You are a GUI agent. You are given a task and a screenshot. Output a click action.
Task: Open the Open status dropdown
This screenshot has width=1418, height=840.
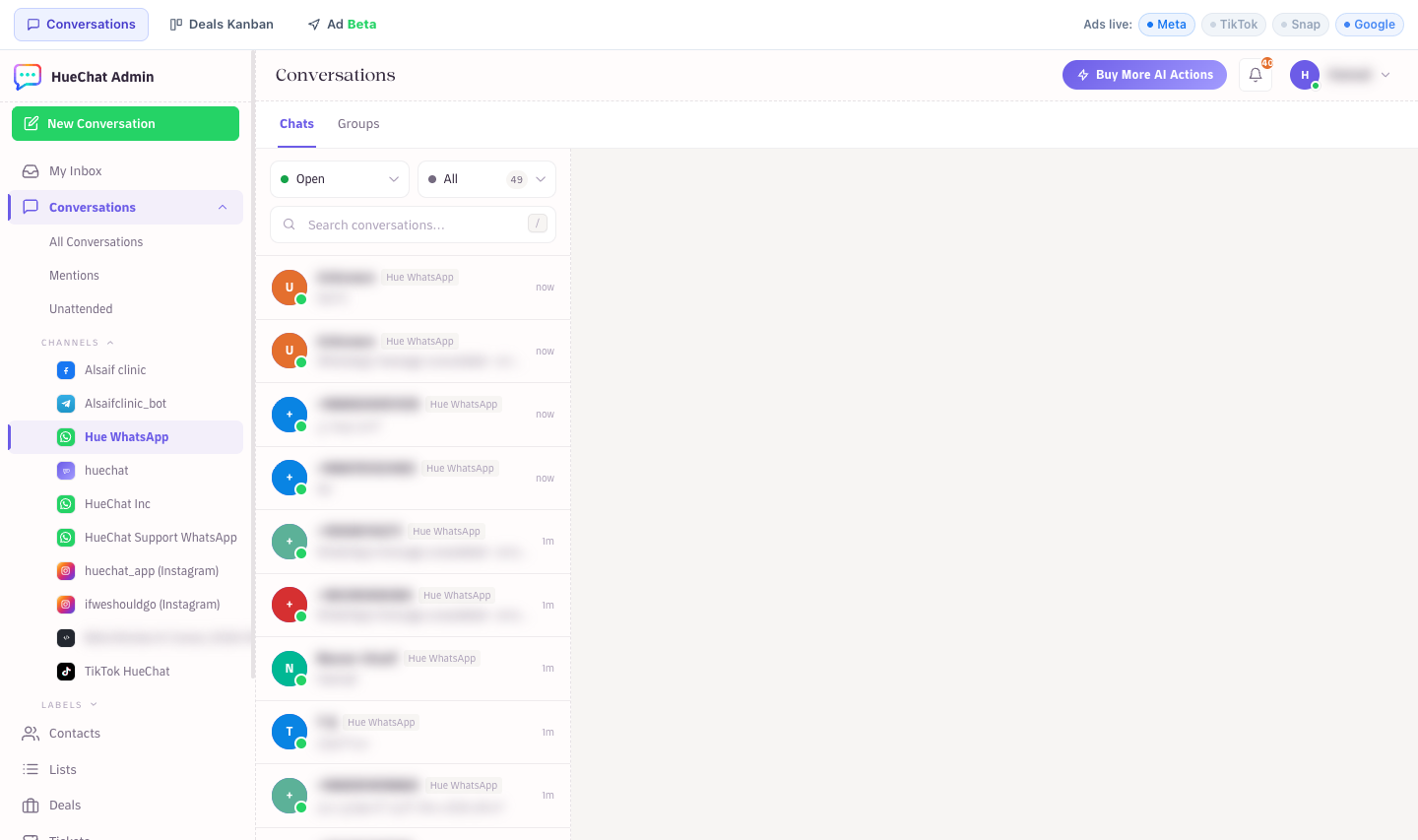pos(340,179)
